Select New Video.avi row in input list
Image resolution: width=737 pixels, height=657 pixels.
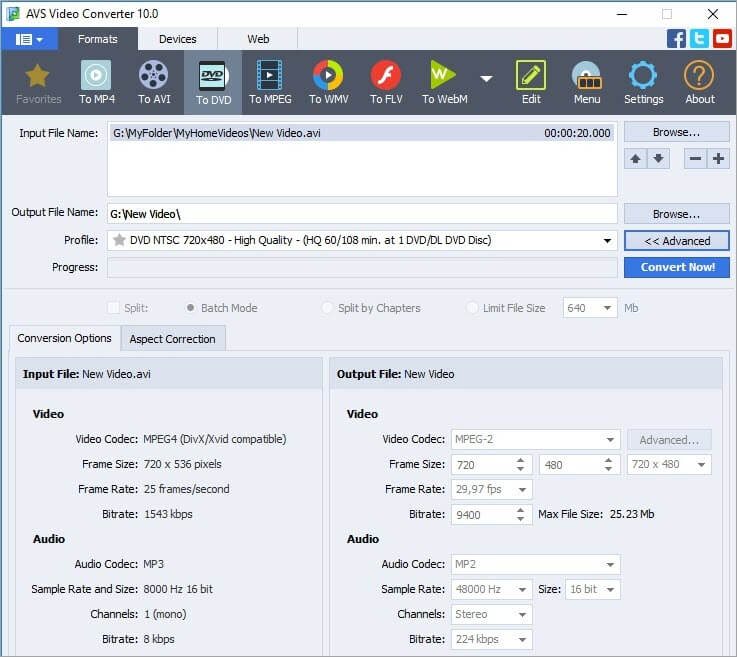[x=362, y=133]
